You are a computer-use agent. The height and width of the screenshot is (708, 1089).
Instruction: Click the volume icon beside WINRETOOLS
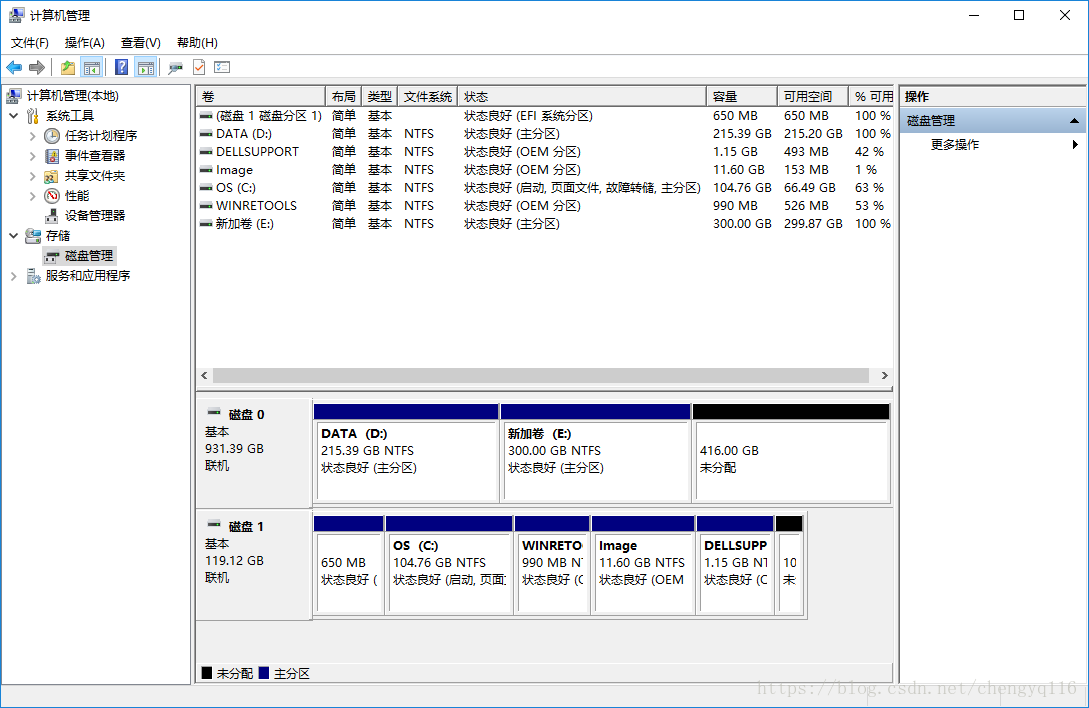click(206, 206)
